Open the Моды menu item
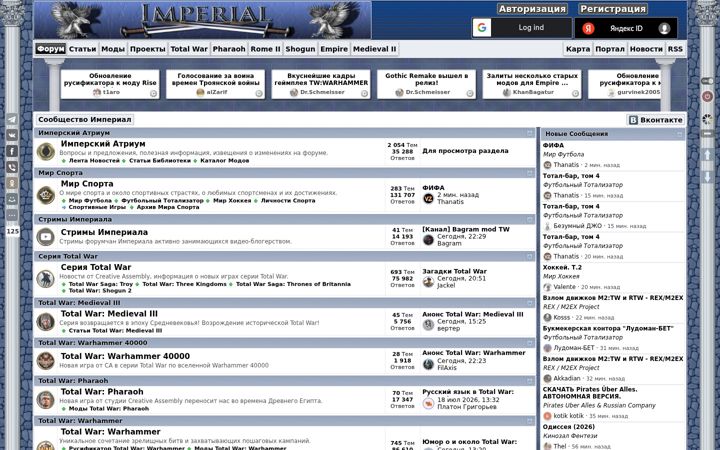This screenshot has width=720, height=450. pos(113,49)
